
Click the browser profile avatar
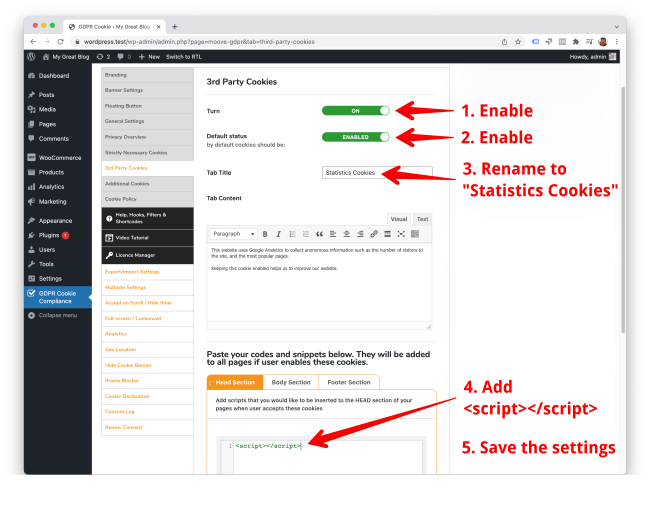click(603, 41)
